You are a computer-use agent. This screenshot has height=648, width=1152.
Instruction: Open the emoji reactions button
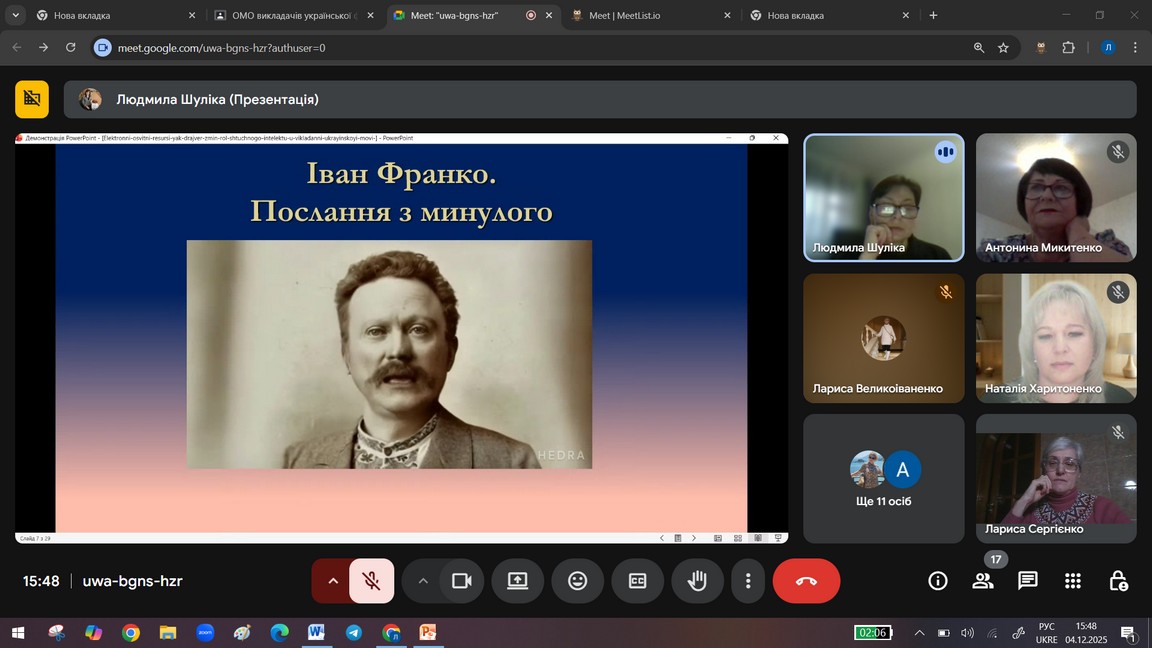pyautogui.click(x=577, y=581)
